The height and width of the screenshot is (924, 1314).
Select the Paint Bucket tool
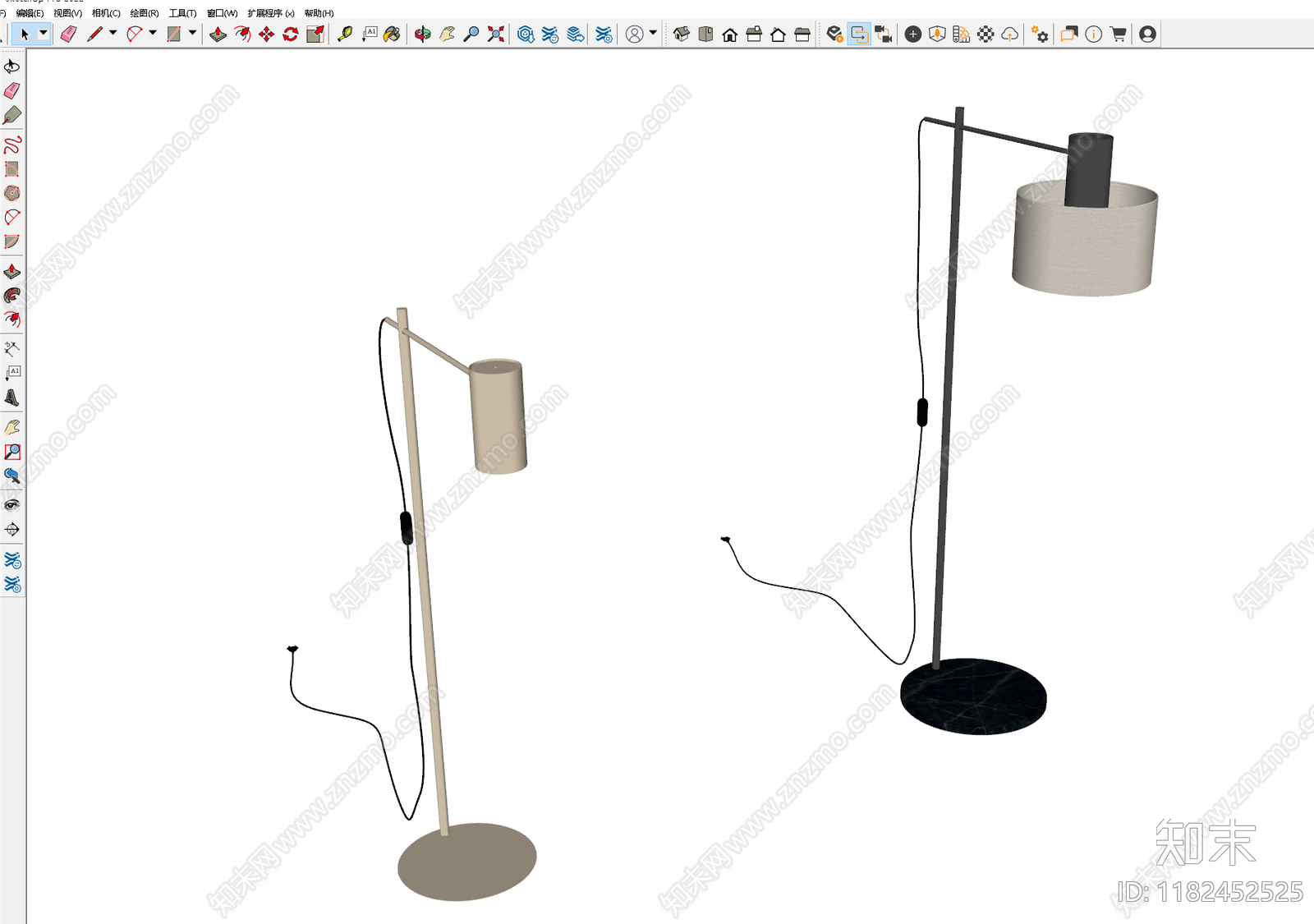pos(393,34)
